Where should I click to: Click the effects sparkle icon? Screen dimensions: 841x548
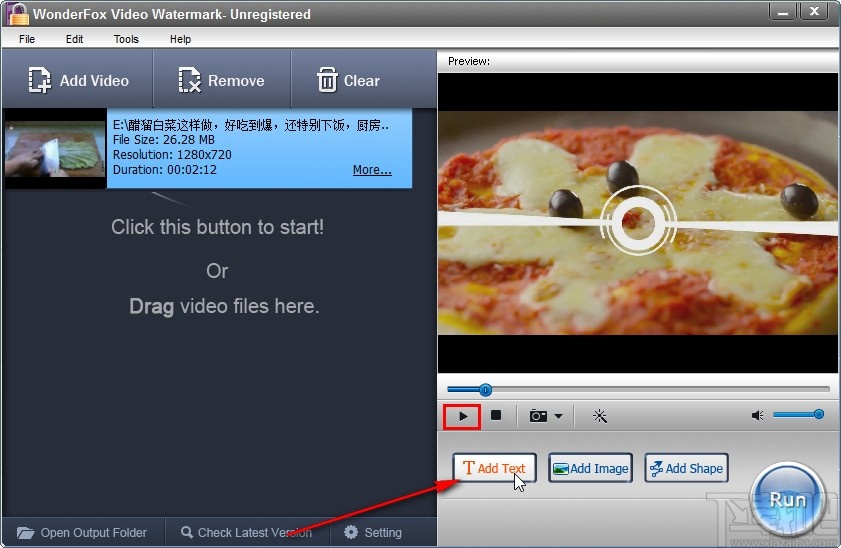coord(600,416)
